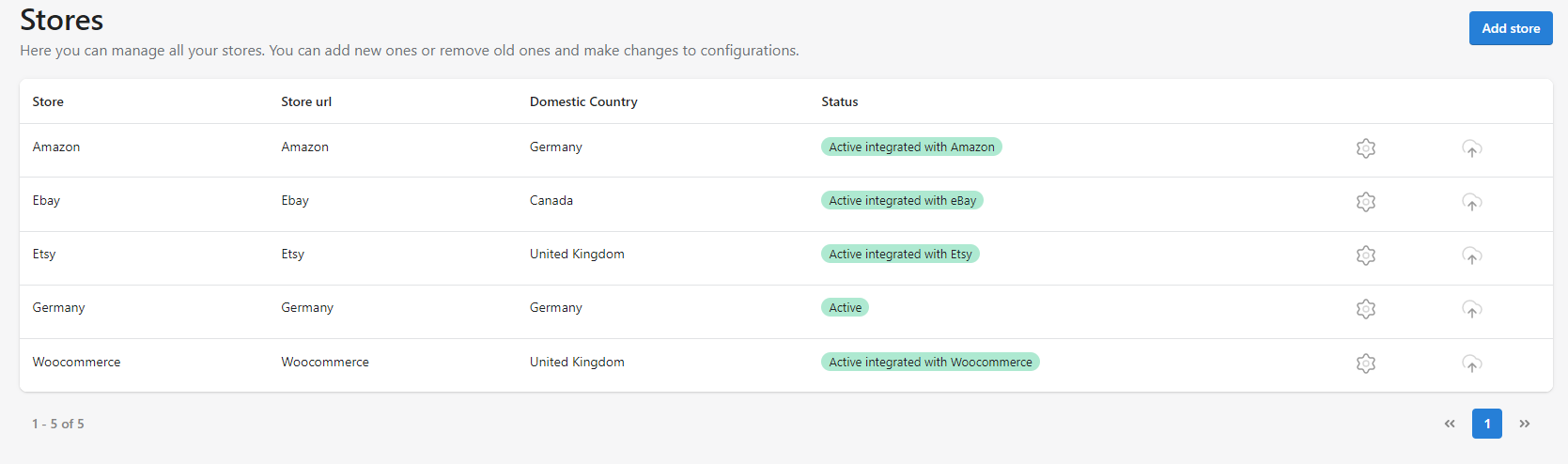Screen dimensions: 1568x464
Task: Select page 1 in pagination
Action: pyautogui.click(x=1487, y=424)
